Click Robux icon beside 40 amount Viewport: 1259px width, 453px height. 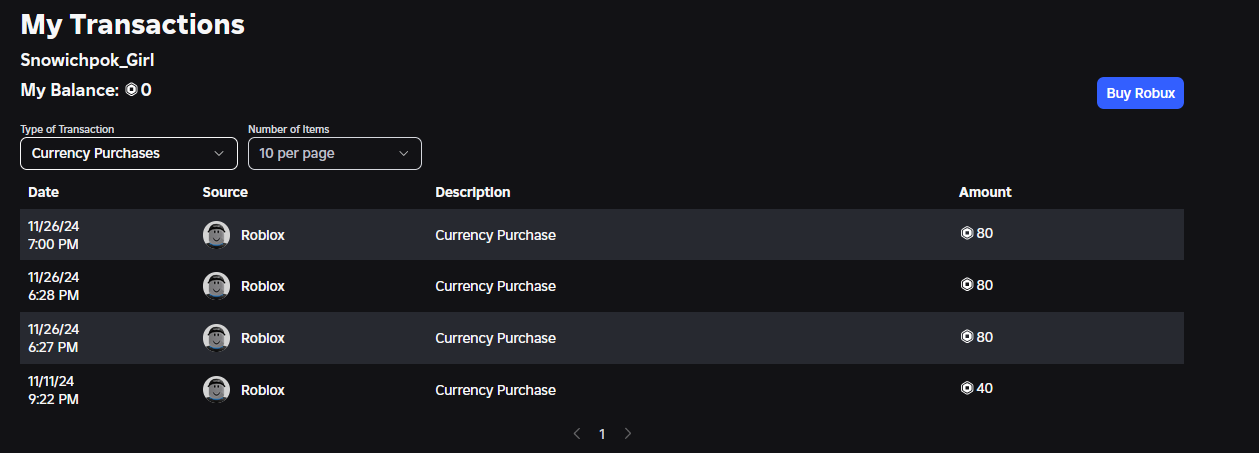pyautogui.click(x=967, y=388)
